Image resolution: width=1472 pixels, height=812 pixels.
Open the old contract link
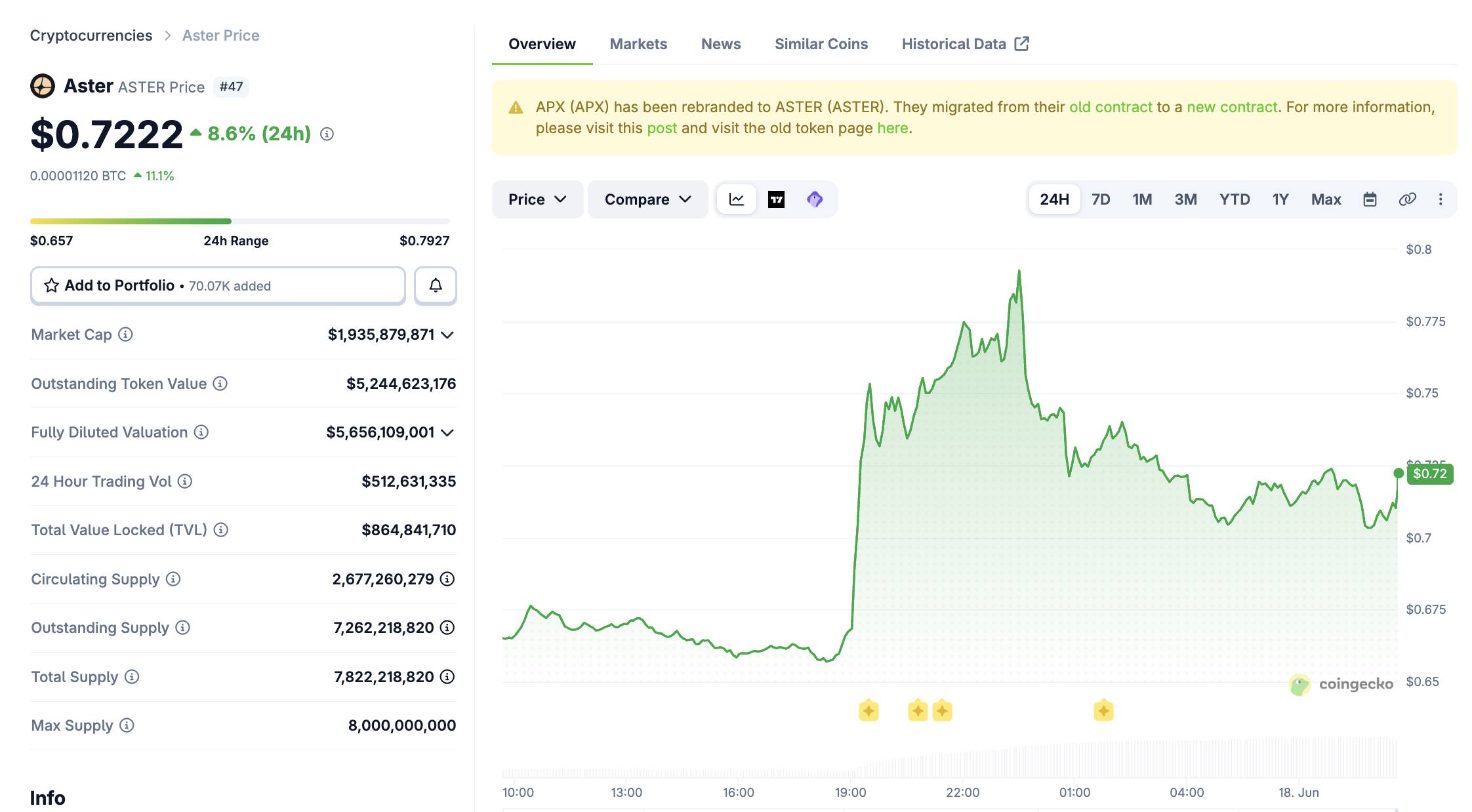click(x=1111, y=107)
